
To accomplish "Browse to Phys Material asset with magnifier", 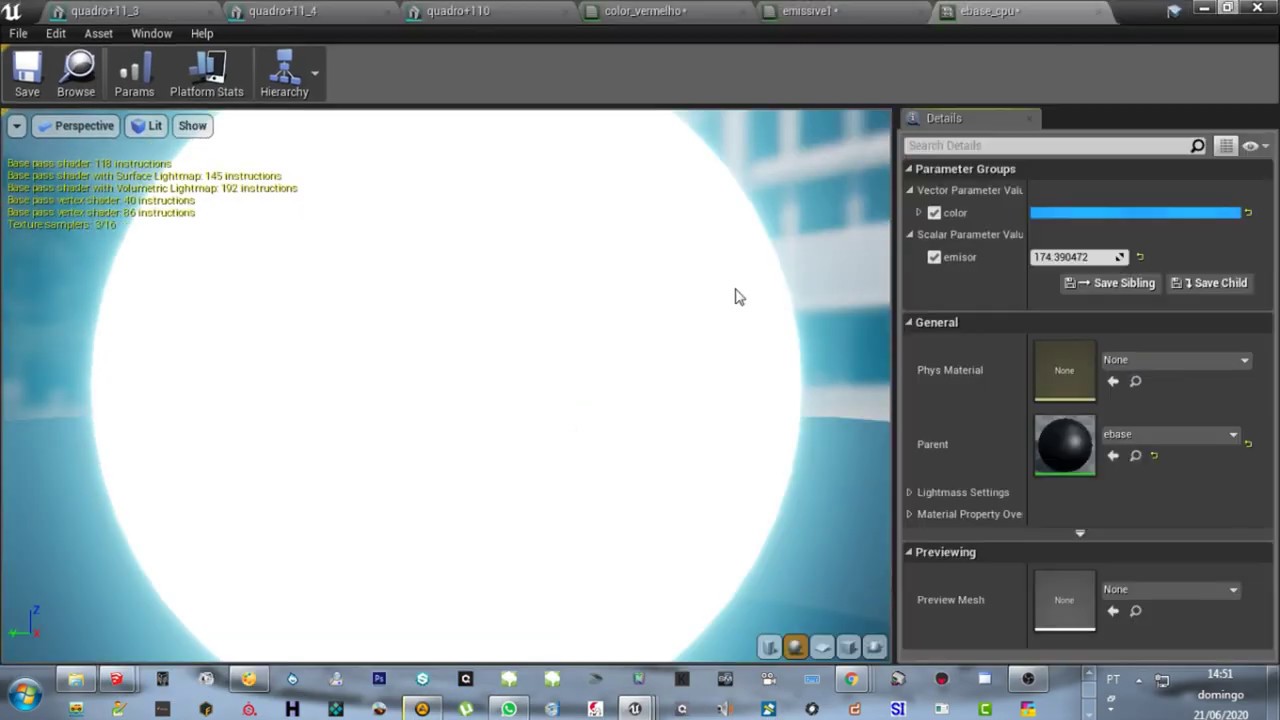I will pos(1135,381).
